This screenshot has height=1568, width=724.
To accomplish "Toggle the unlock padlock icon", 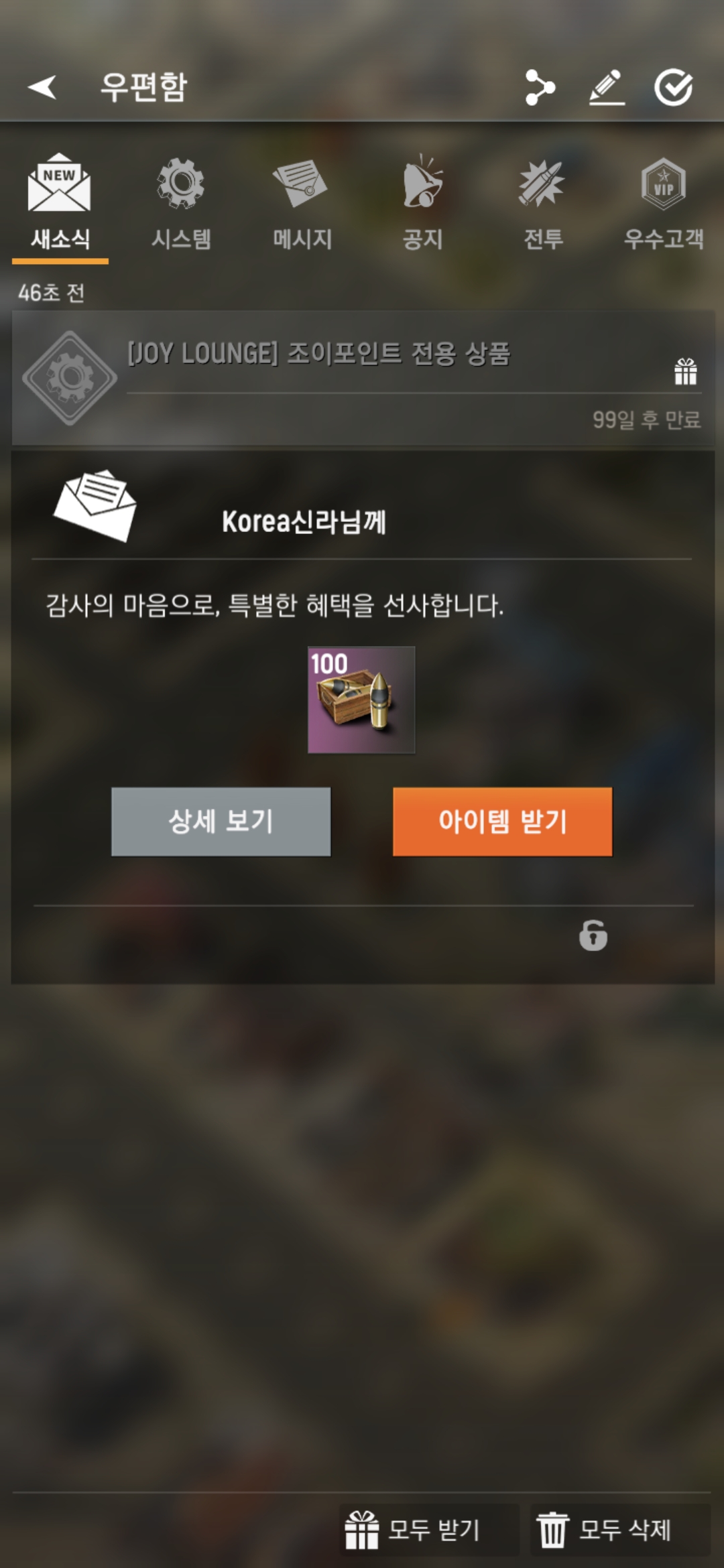I will pyautogui.click(x=593, y=935).
